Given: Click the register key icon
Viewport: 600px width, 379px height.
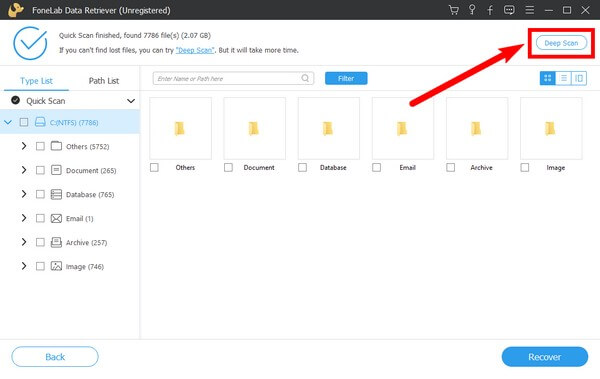Looking at the screenshot, I should pyautogui.click(x=472, y=10).
